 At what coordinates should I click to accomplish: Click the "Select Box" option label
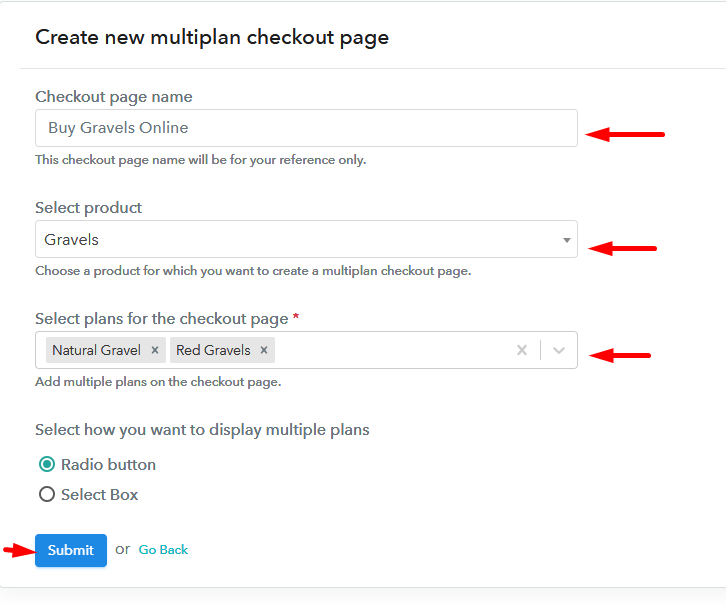99,494
